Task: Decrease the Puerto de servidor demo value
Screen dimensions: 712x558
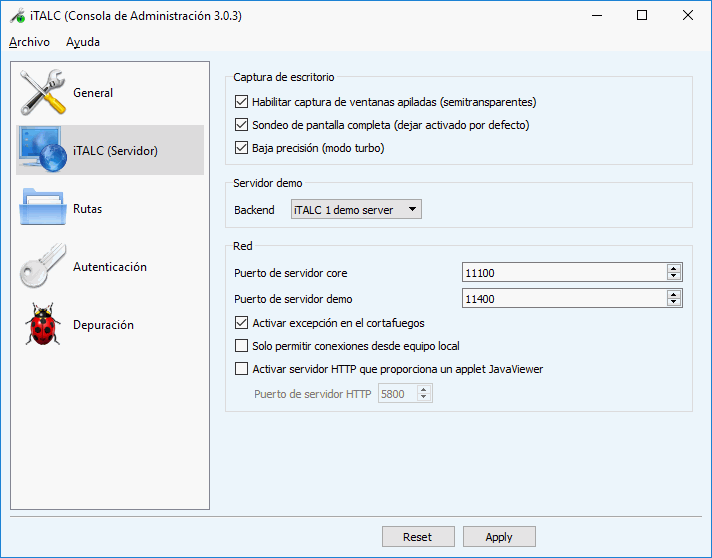Action: point(674,302)
